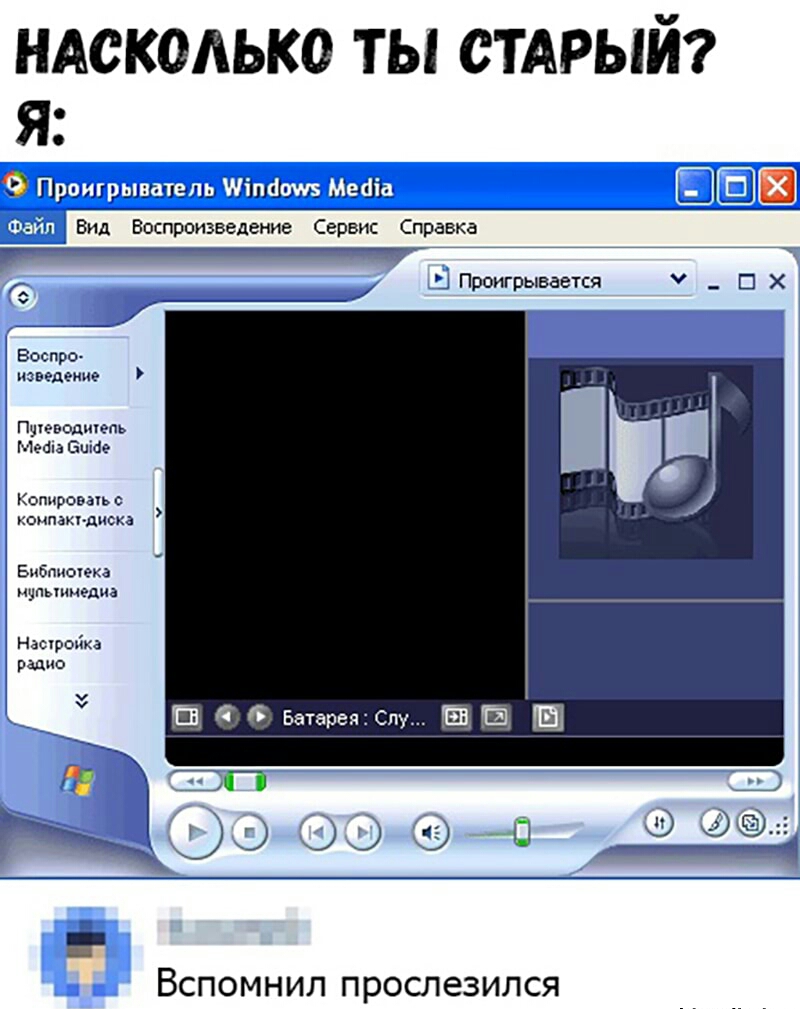Click the Windows Media Player title icon

15,185
